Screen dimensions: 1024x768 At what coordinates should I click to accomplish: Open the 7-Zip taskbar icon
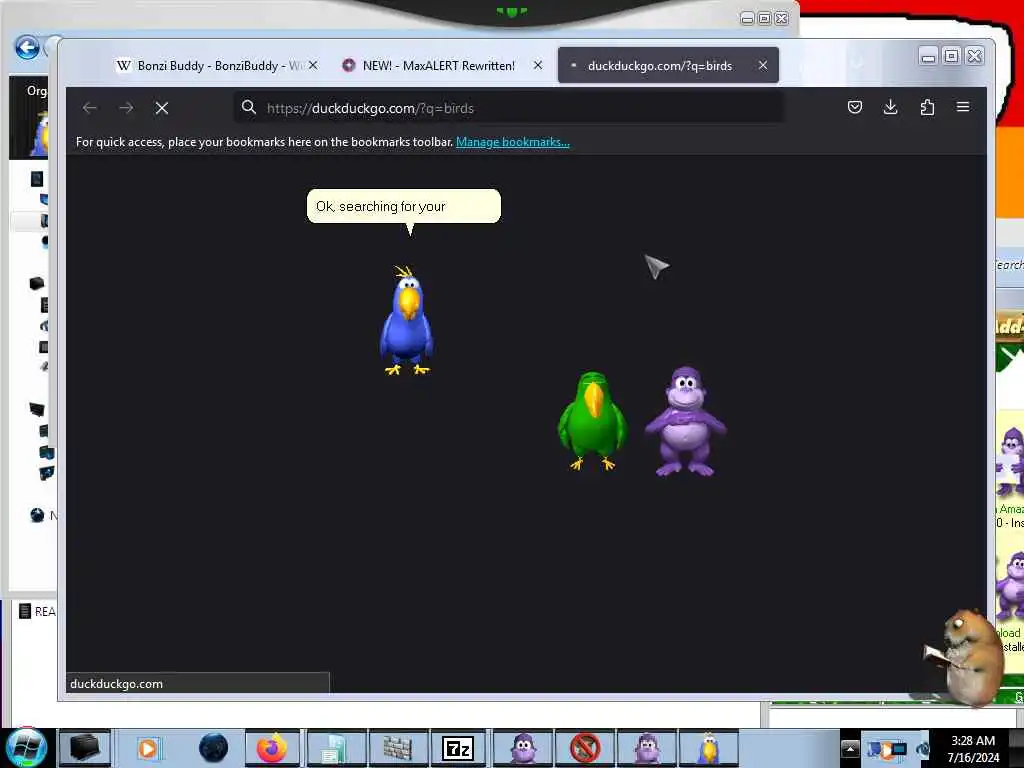(457, 748)
